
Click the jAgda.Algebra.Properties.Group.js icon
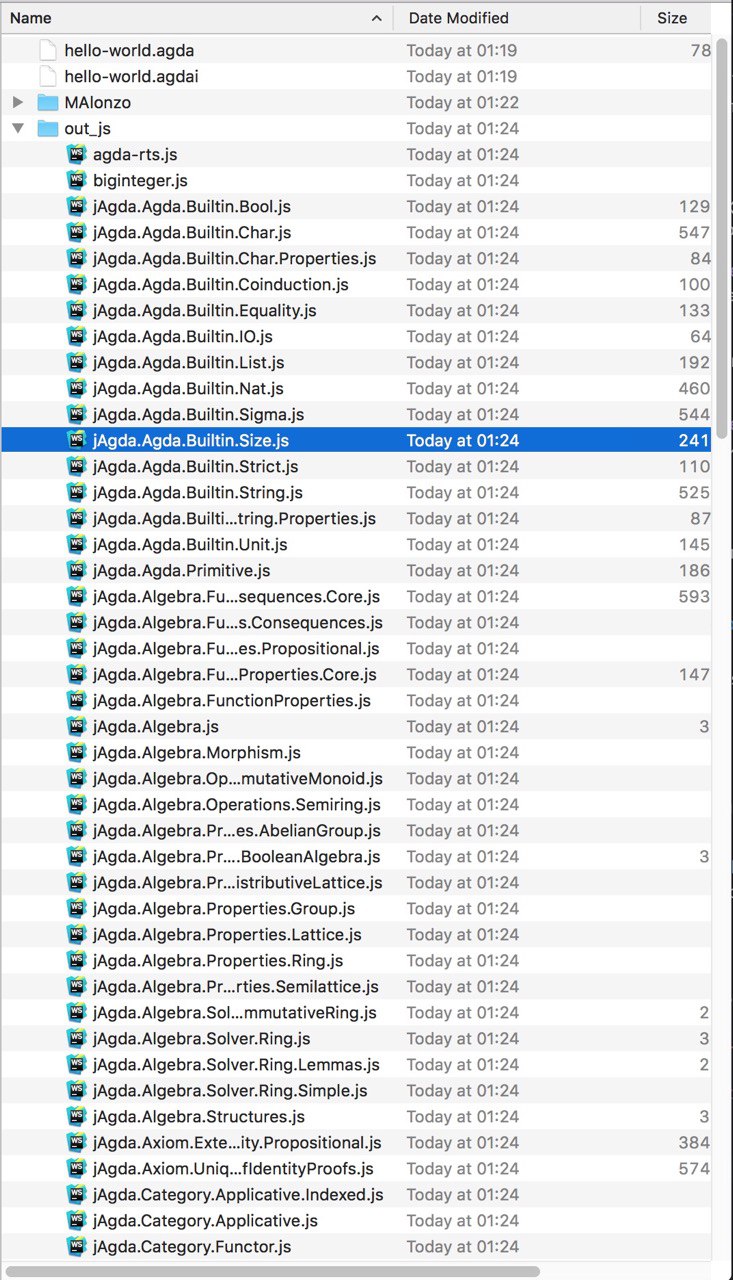tap(76, 908)
